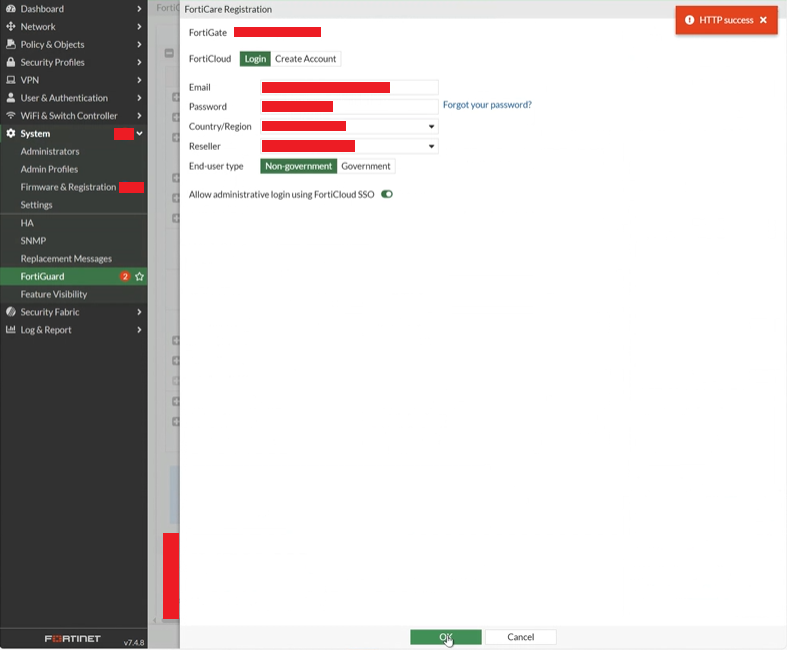Viewport: 787px width, 650px height.
Task: Open the Administrators menu item
Action: 74,151
